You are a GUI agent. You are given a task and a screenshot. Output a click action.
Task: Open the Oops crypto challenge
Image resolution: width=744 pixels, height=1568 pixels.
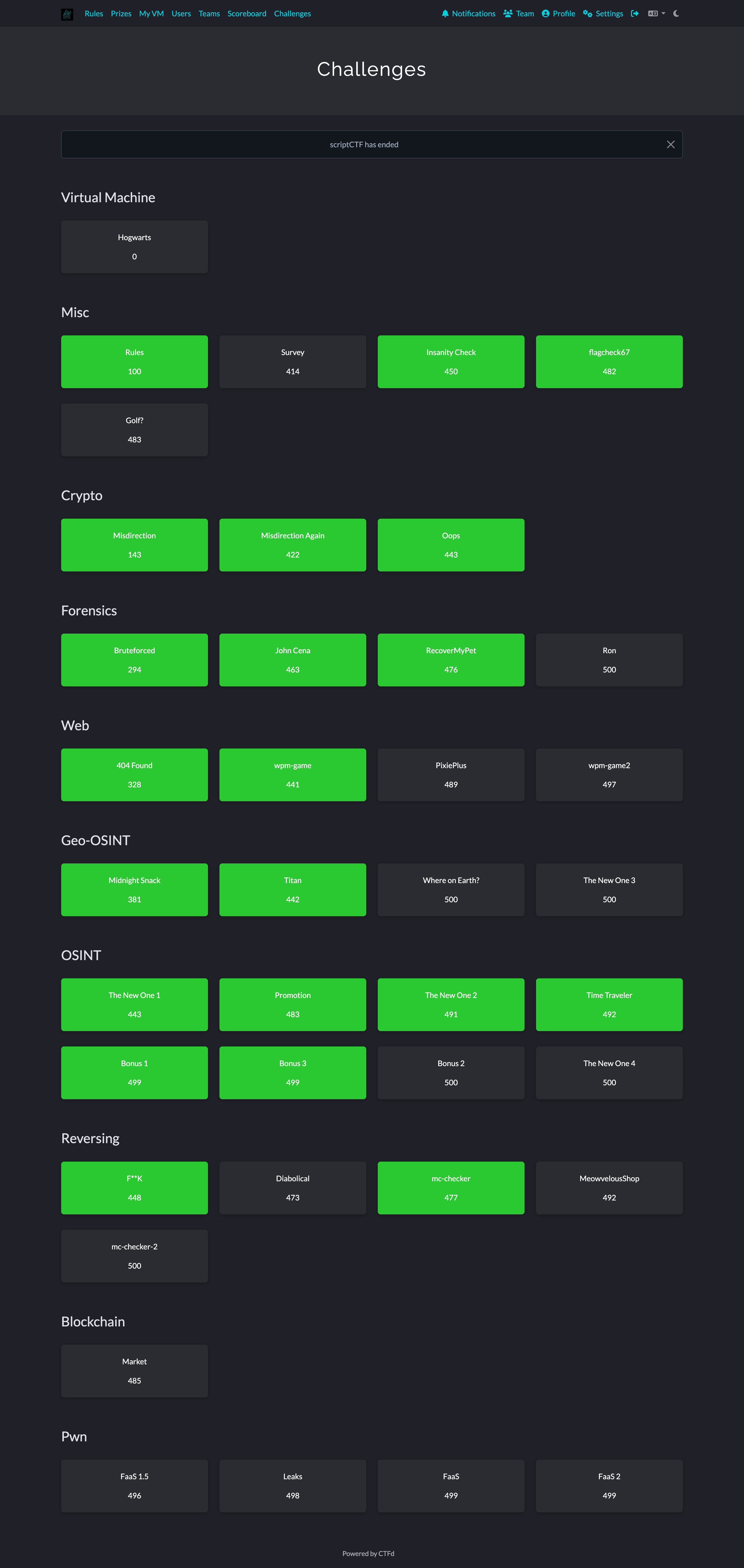[x=451, y=545]
